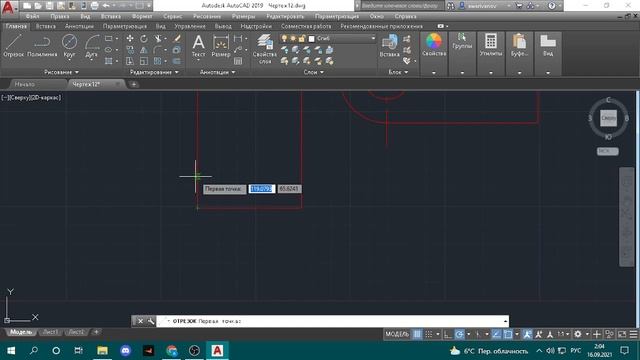Image resolution: width=640 pixels, height=360 pixels.
Task: Click the Array tool icon
Action: [158, 61]
